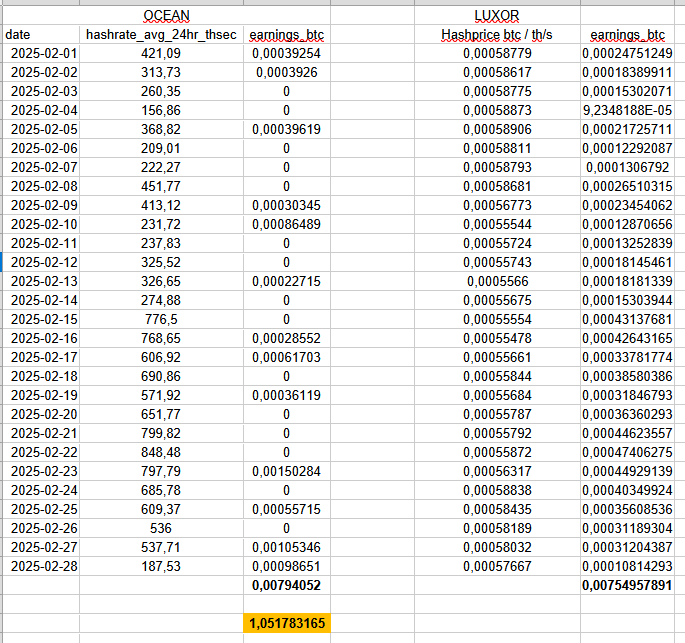Click the orange highlighted cell 1,051783165
Image resolution: width=685 pixels, height=643 pixels.
286,624
